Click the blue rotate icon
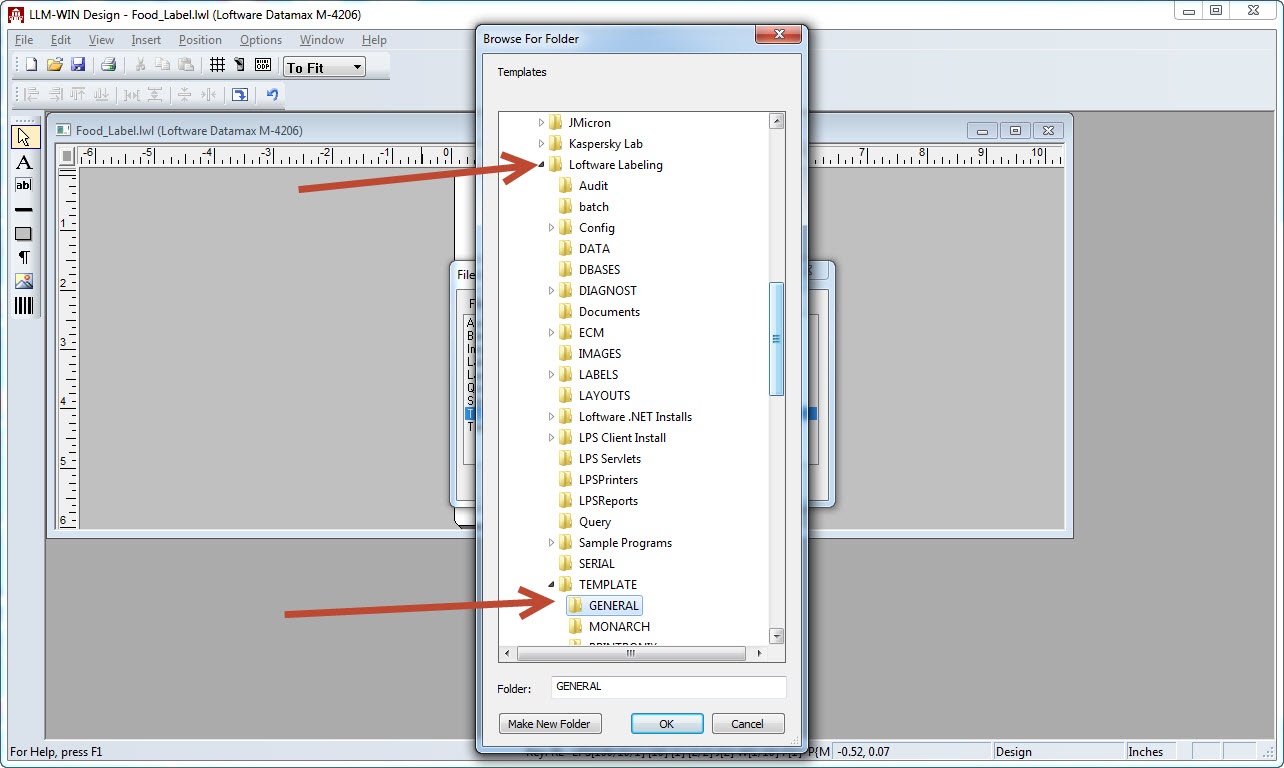 pyautogui.click(x=240, y=95)
